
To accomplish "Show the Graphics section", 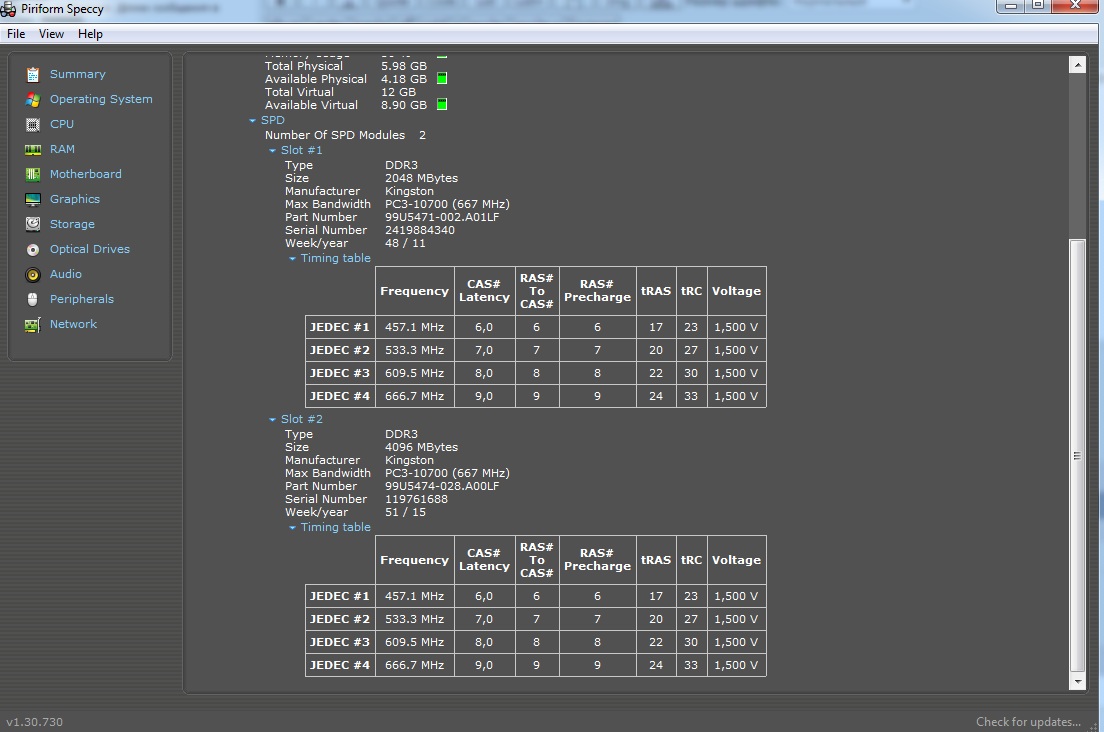I will [75, 199].
